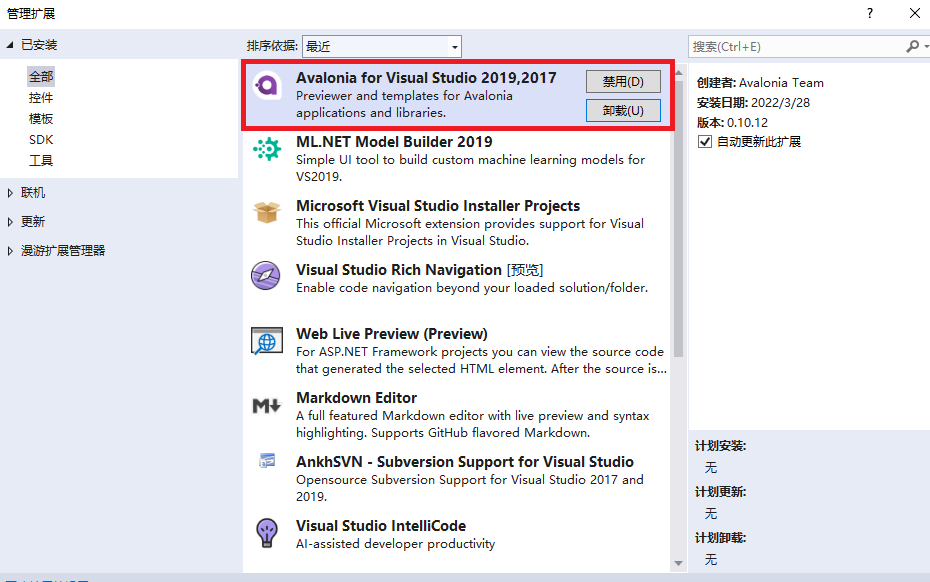Expand the 联机 tree node
The width and height of the screenshot is (930, 582).
tap(9, 193)
